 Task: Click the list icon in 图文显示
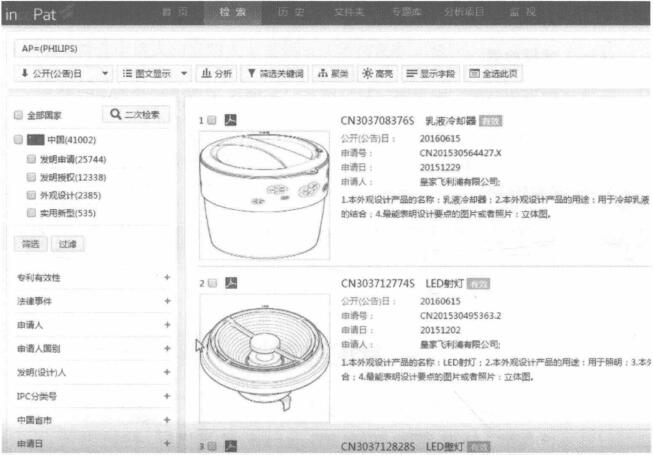pyautogui.click(x=127, y=73)
